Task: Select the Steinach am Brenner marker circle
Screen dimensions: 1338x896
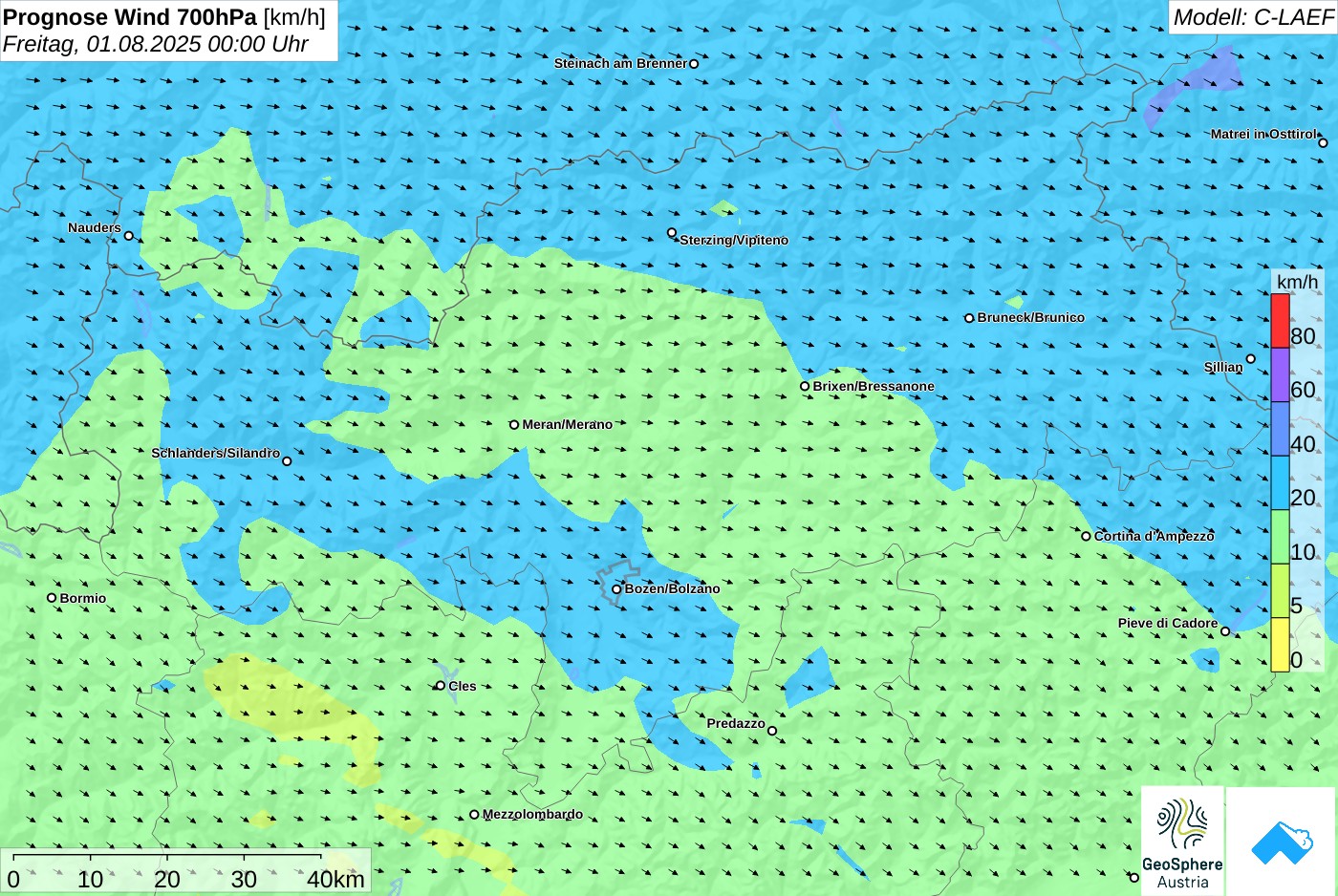Action: (x=694, y=64)
